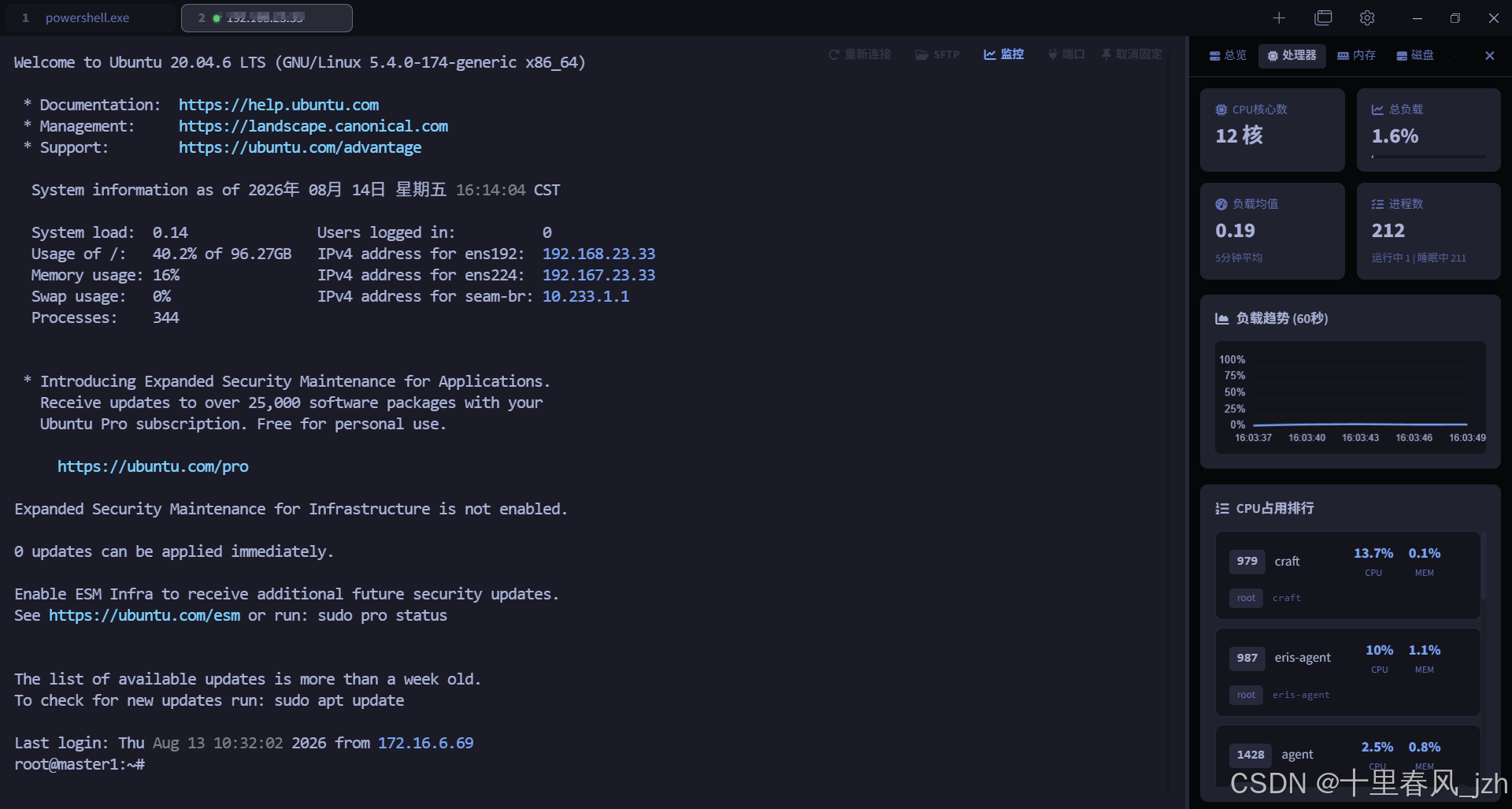Maximize the terminal window
Image resolution: width=1512 pixels, height=809 pixels.
pos(1455,17)
